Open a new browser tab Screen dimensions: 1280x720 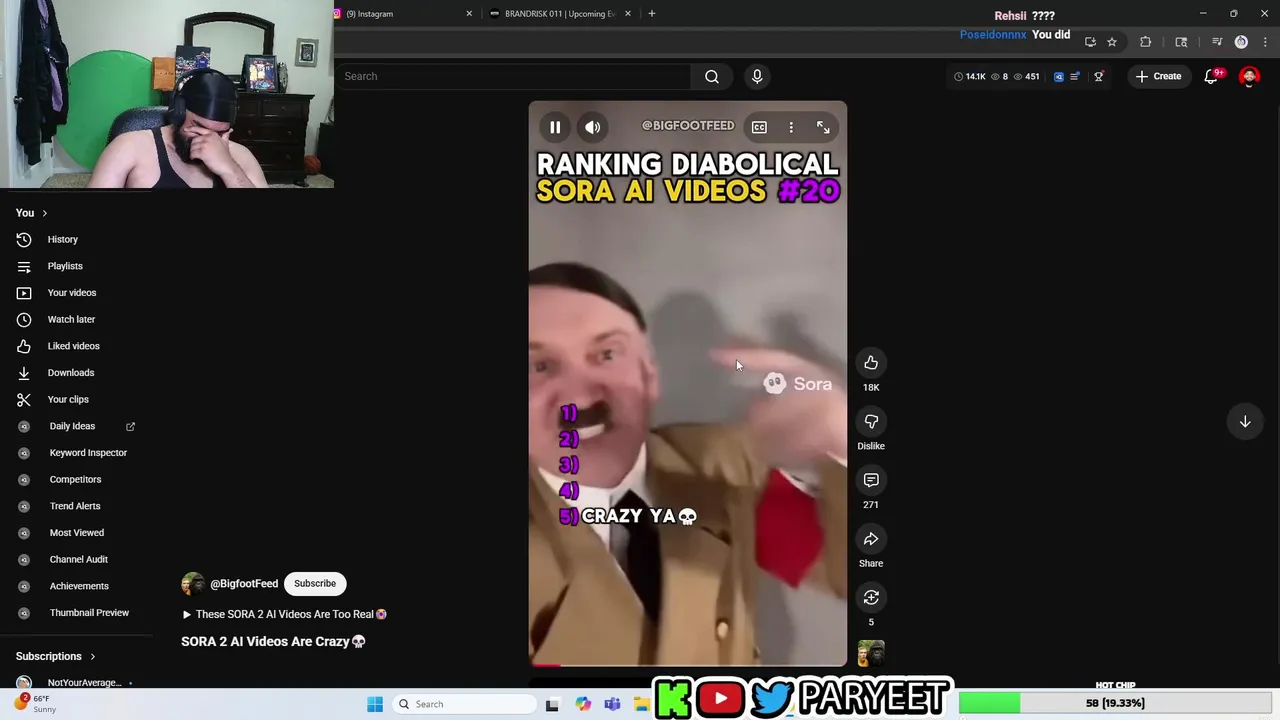coord(652,14)
